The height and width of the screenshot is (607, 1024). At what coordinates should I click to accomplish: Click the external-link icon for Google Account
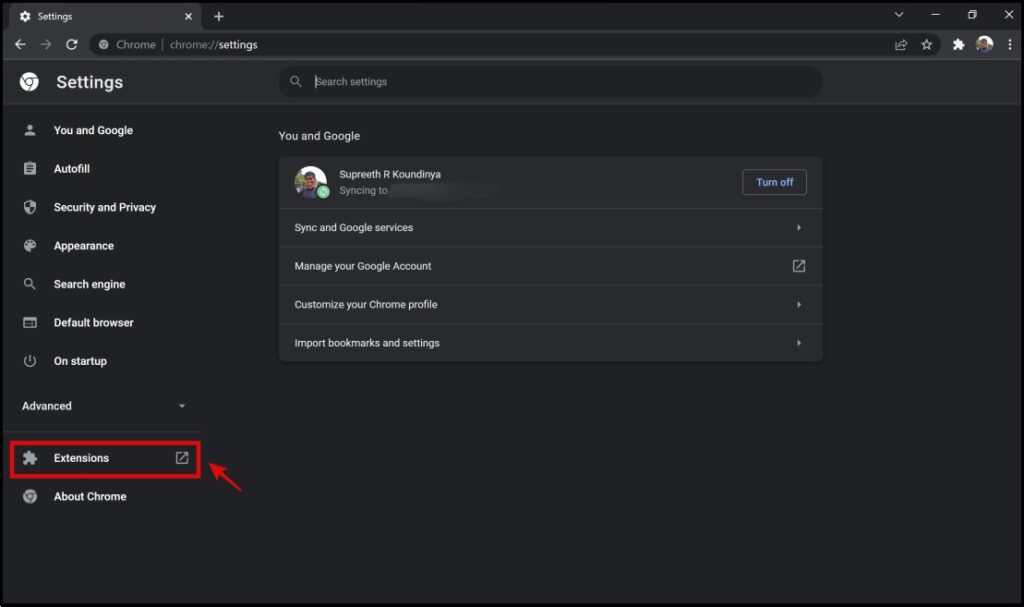tap(799, 266)
